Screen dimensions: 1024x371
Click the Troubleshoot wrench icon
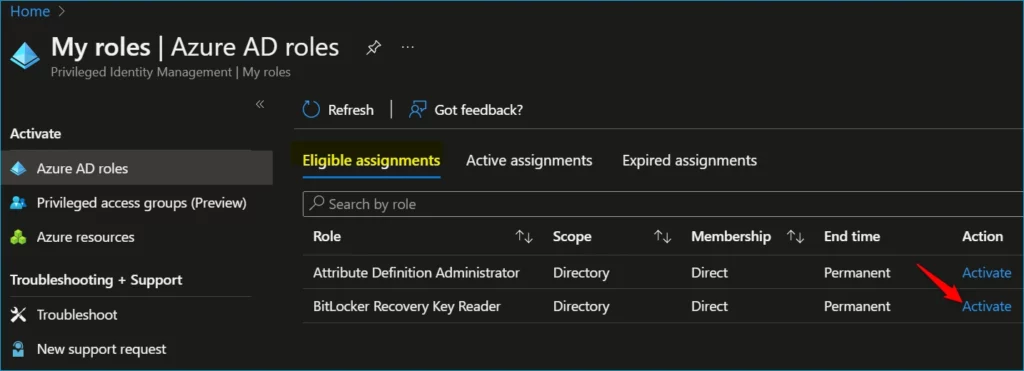tap(18, 315)
